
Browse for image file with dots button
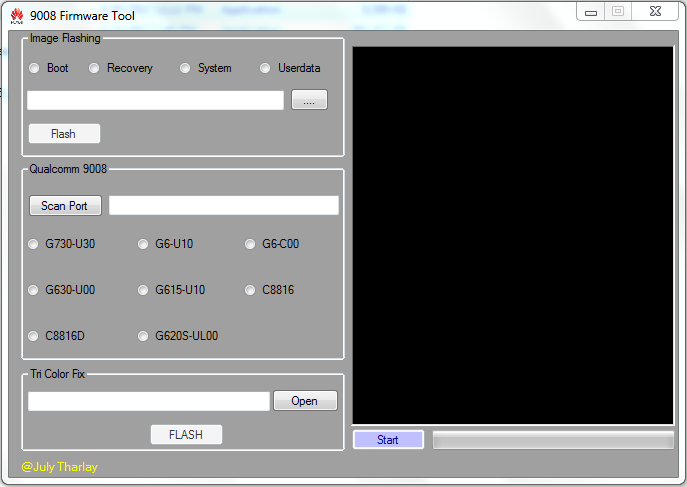tap(309, 100)
